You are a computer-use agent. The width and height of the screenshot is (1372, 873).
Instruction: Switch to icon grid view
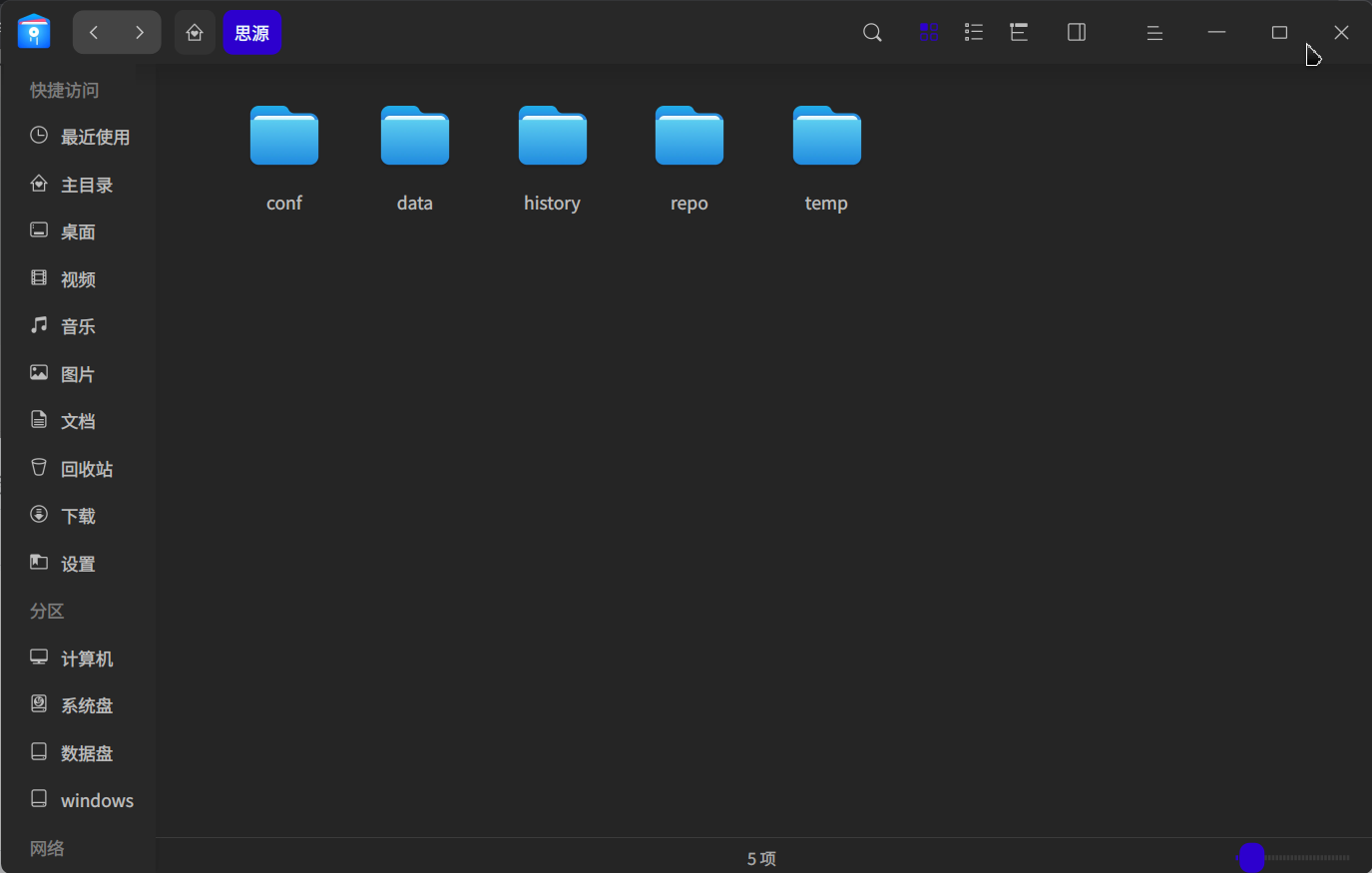point(928,33)
